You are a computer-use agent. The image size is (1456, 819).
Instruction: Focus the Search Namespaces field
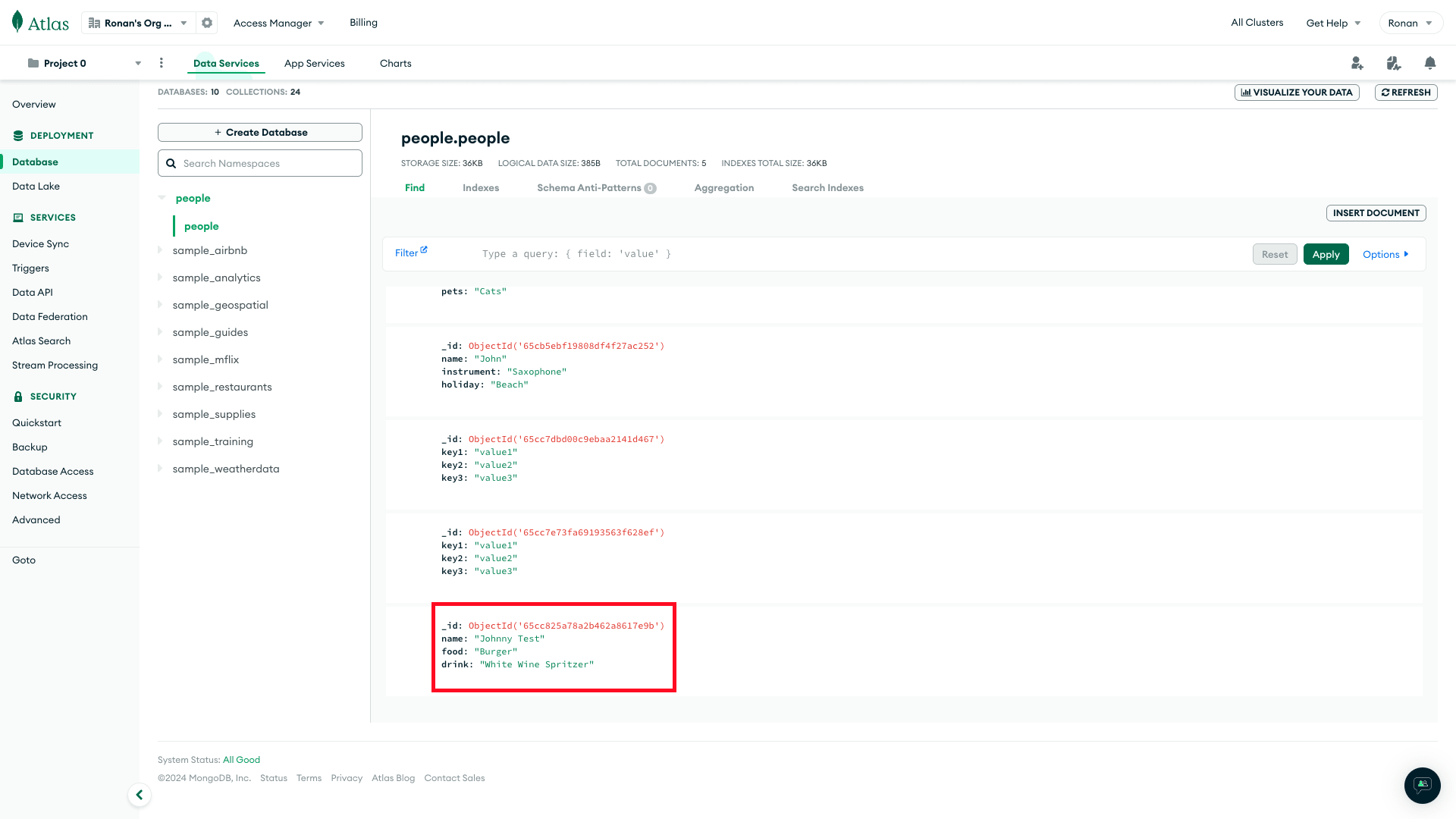(x=260, y=163)
